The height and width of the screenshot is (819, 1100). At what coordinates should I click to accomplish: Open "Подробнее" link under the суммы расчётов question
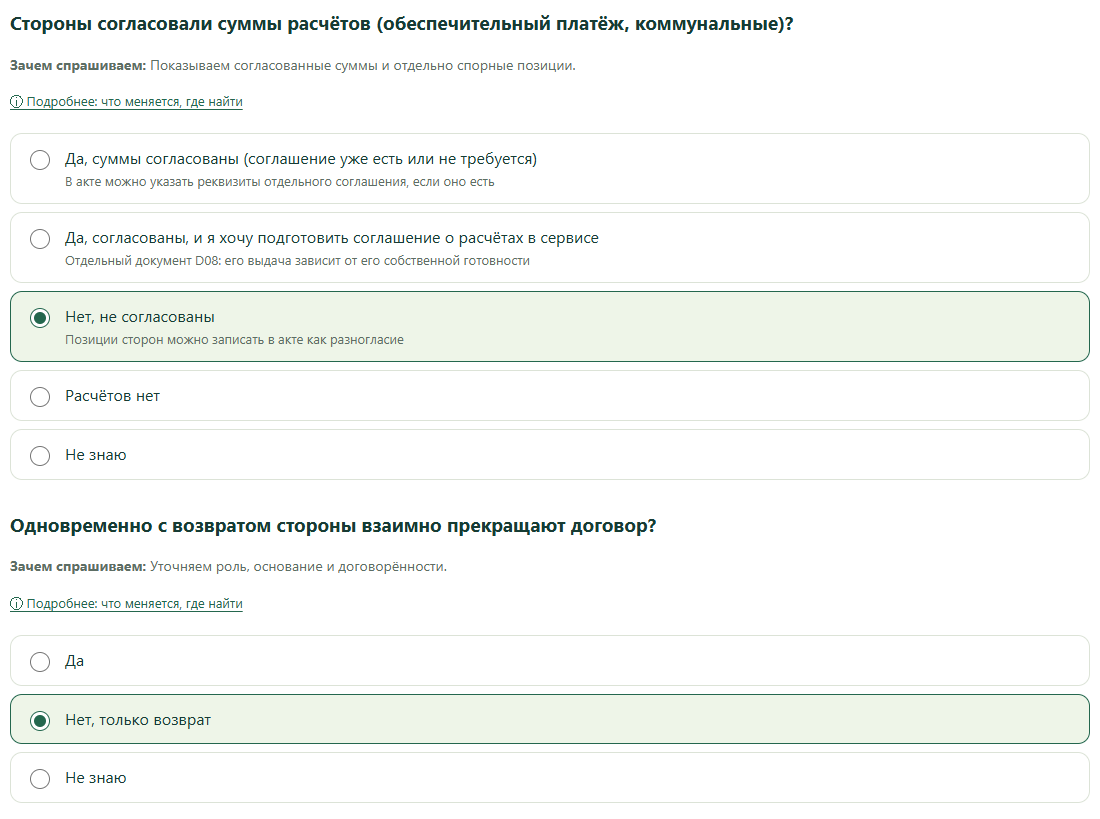point(126,102)
